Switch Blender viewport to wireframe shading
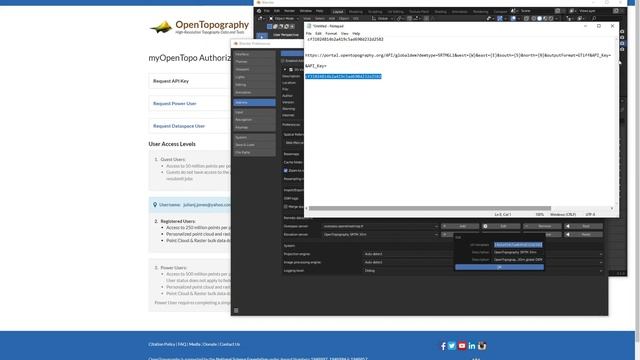640x360 pixels. 533,18
